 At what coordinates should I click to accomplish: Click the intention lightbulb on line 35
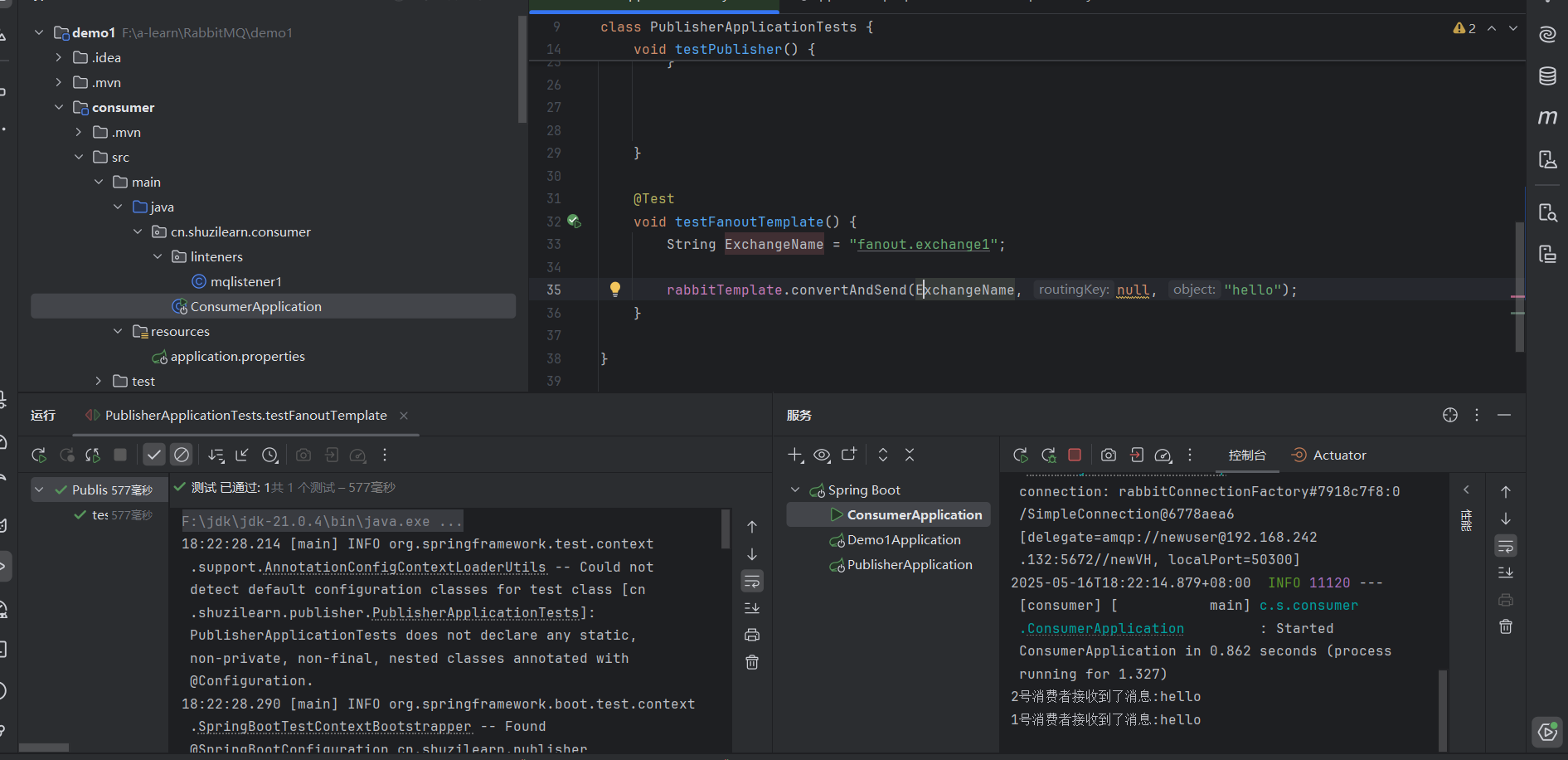click(x=615, y=289)
